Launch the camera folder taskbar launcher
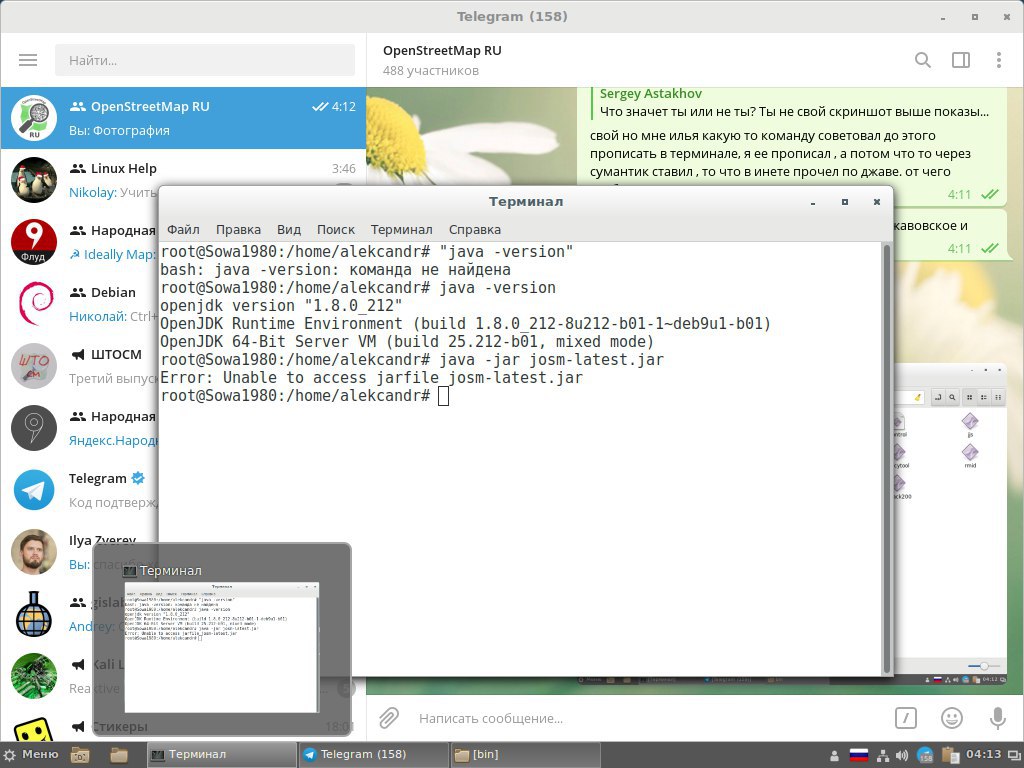 coord(80,755)
